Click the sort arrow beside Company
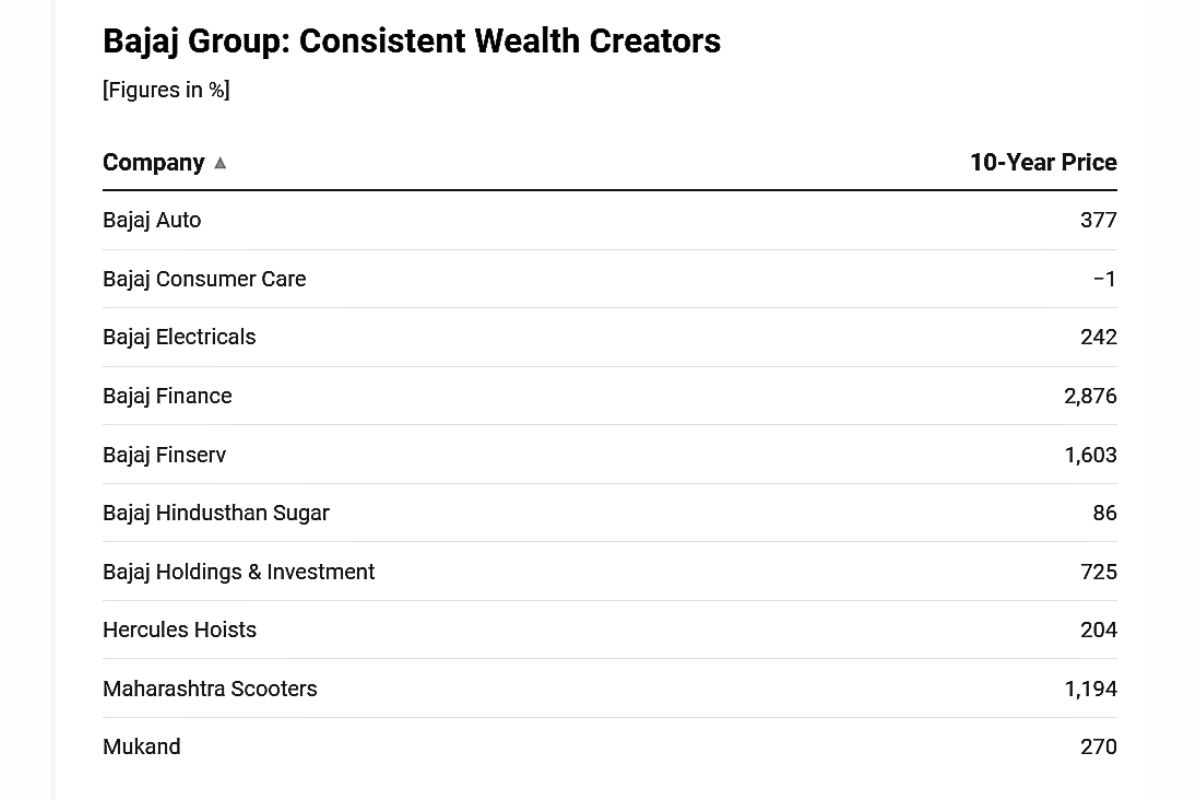 [220, 163]
